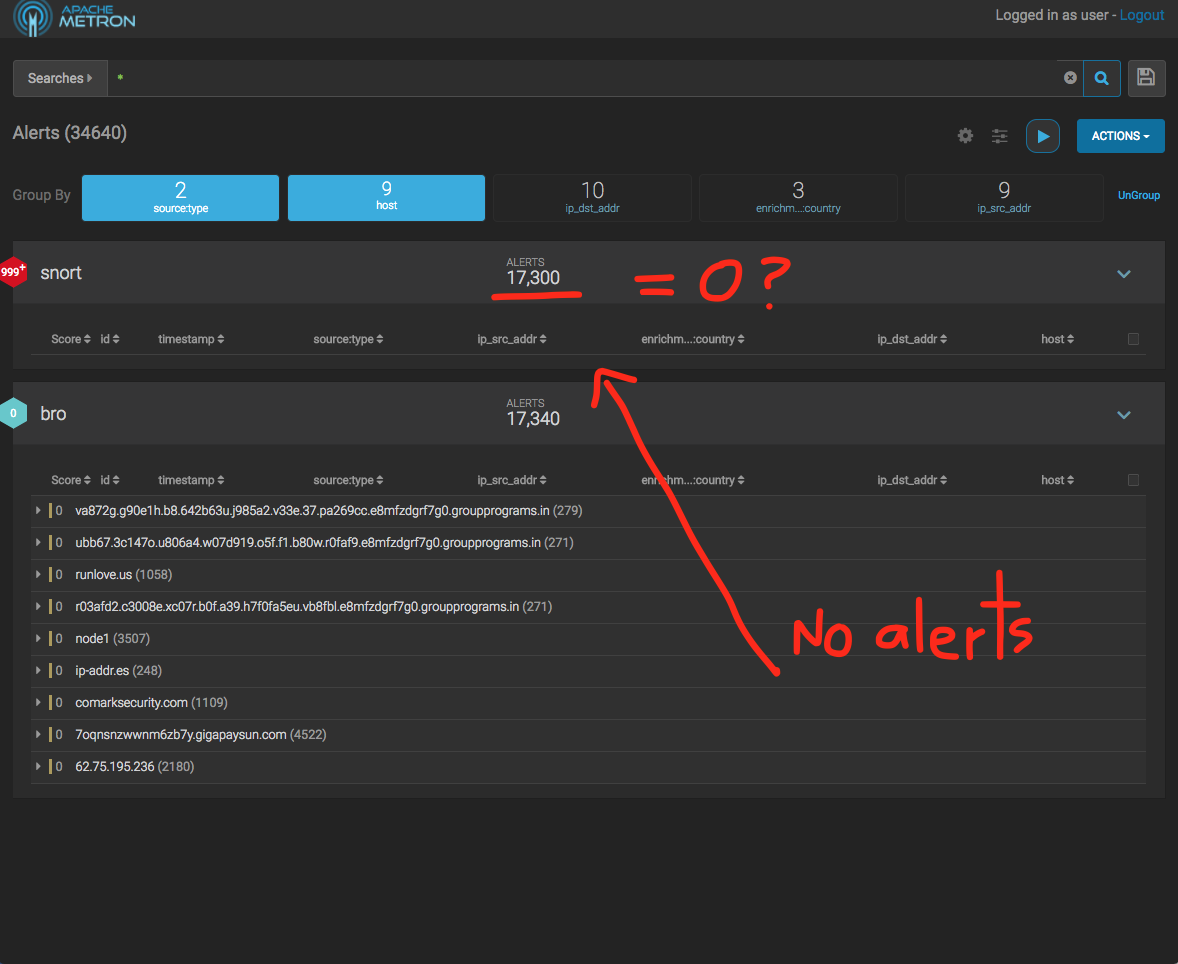
Task: Sort bro table by source:type
Action: point(348,480)
